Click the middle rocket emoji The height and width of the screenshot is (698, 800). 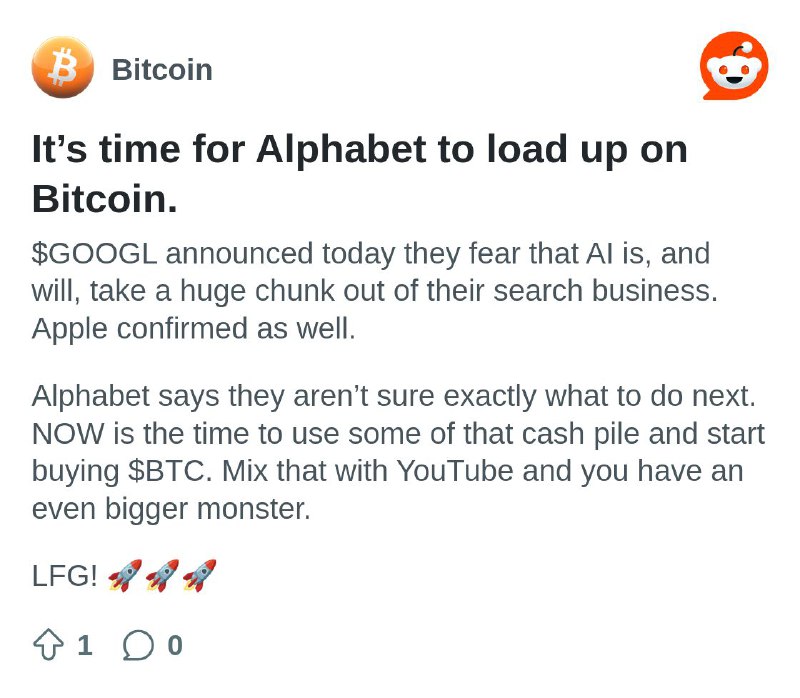pyautogui.click(x=162, y=576)
